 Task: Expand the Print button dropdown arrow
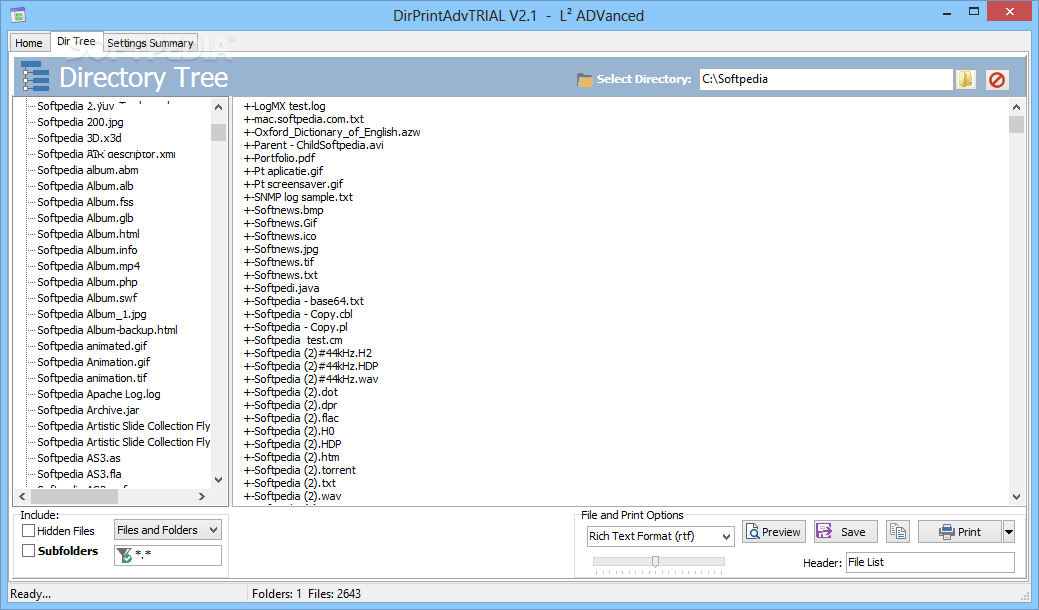coord(1009,532)
